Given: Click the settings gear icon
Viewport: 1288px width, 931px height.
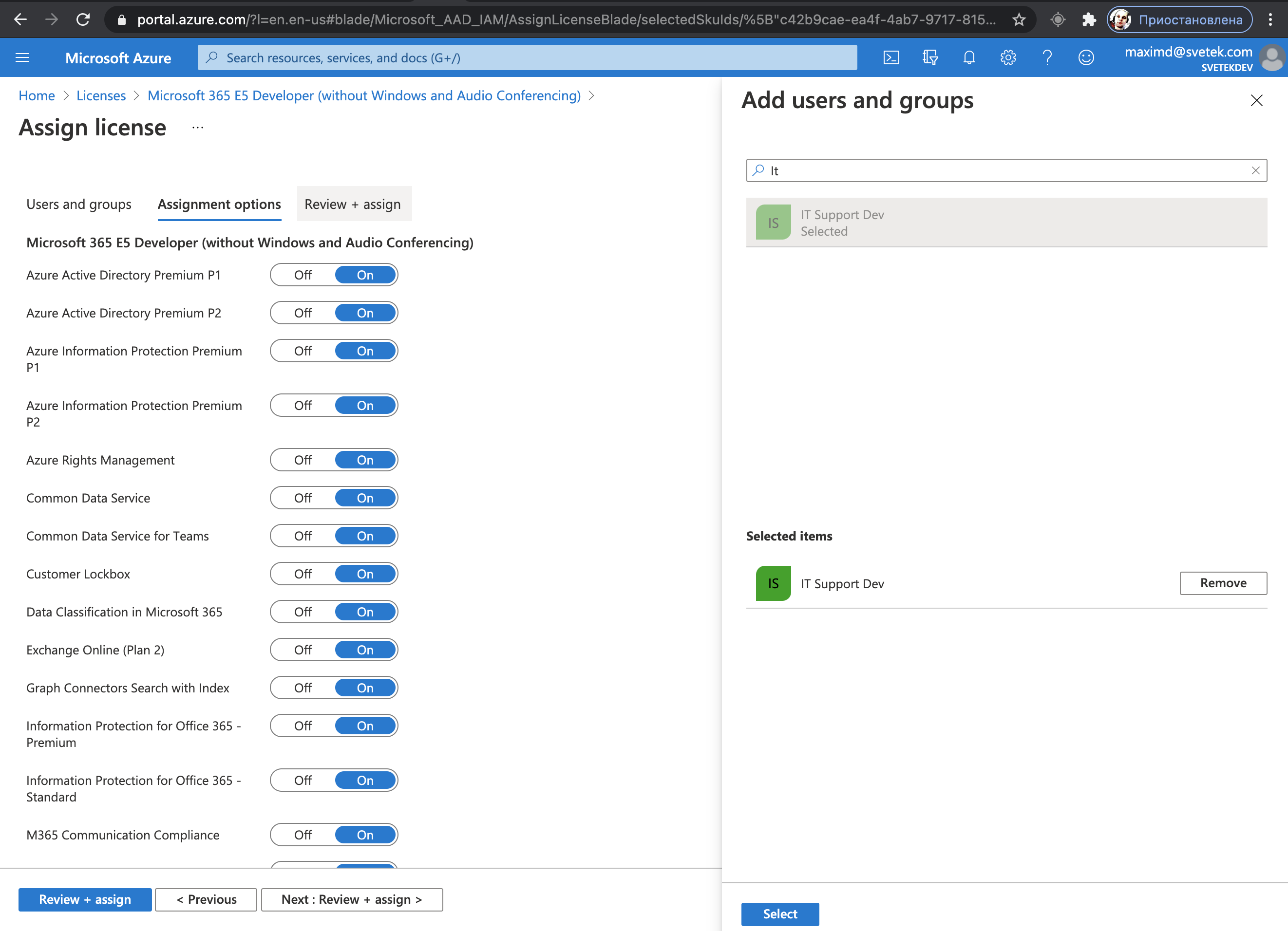Looking at the screenshot, I should coord(1008,58).
